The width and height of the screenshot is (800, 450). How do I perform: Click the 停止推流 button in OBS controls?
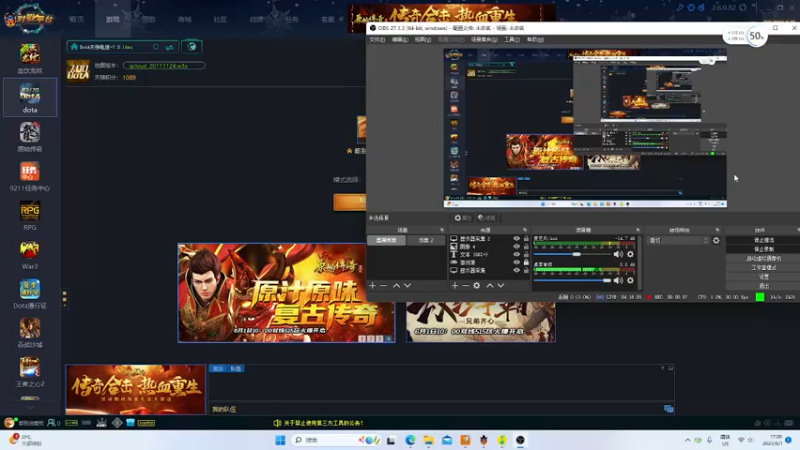point(763,240)
